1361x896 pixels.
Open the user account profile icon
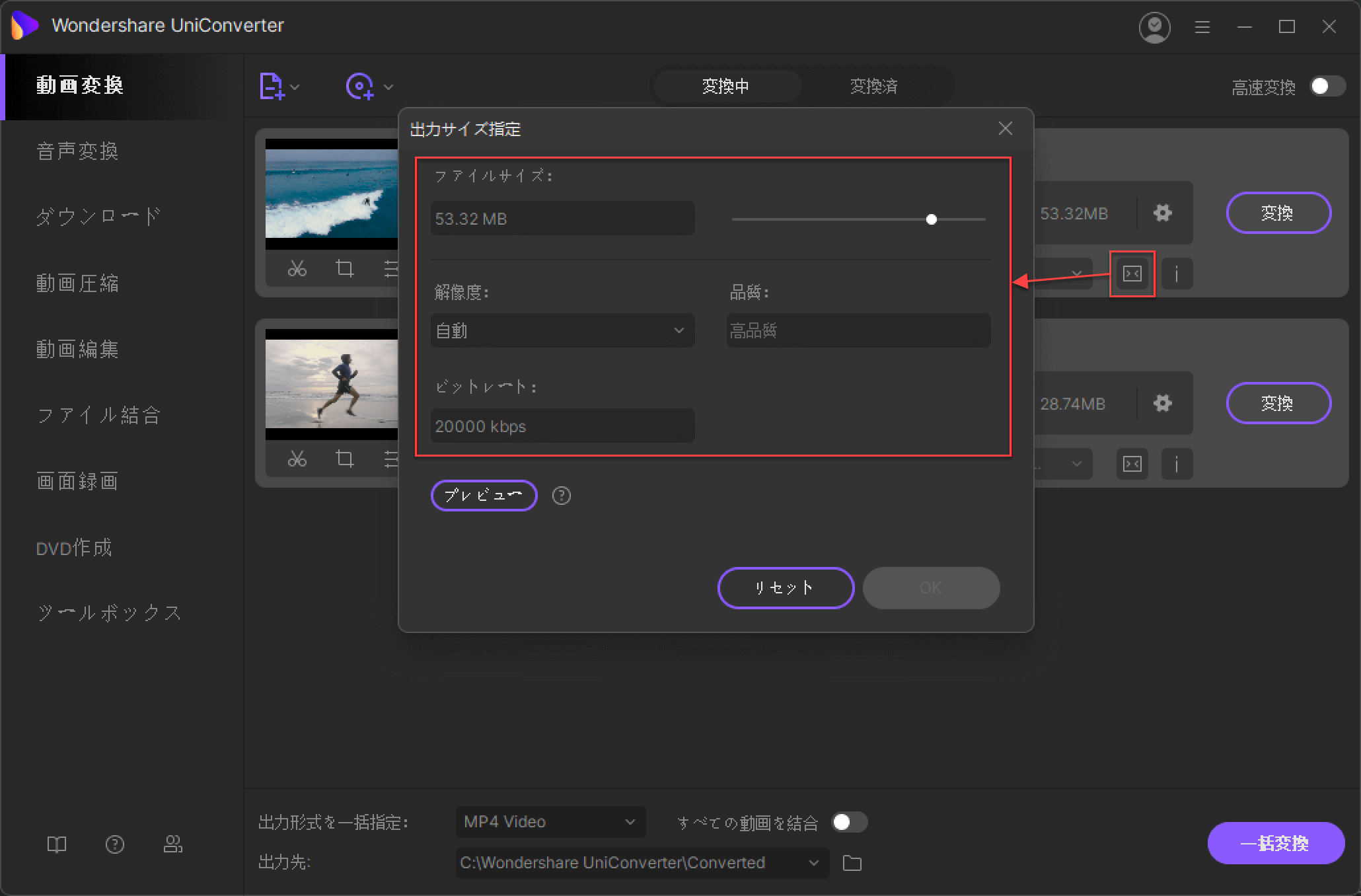[x=1154, y=27]
